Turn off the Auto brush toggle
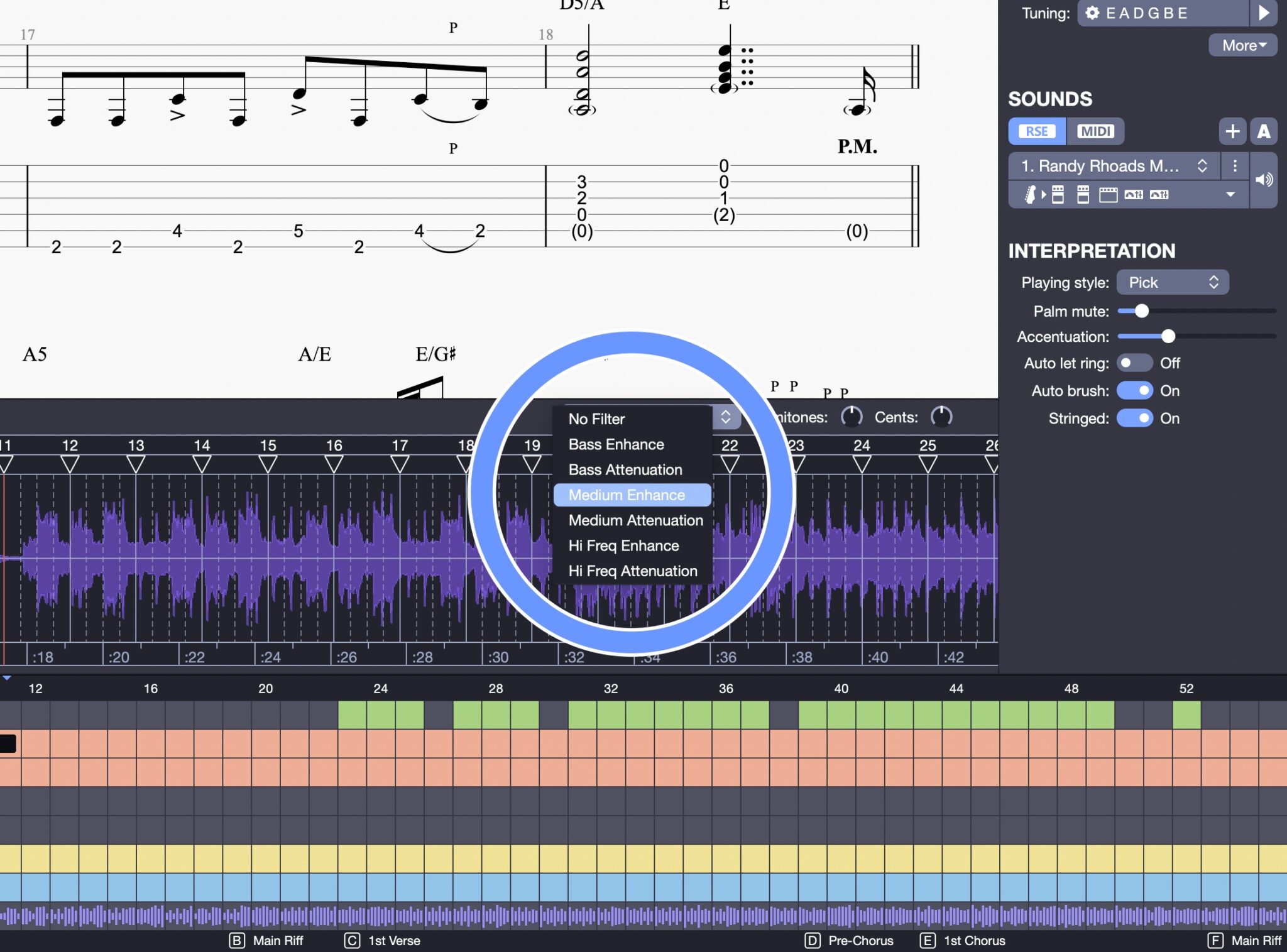The image size is (1287, 952). (1134, 390)
